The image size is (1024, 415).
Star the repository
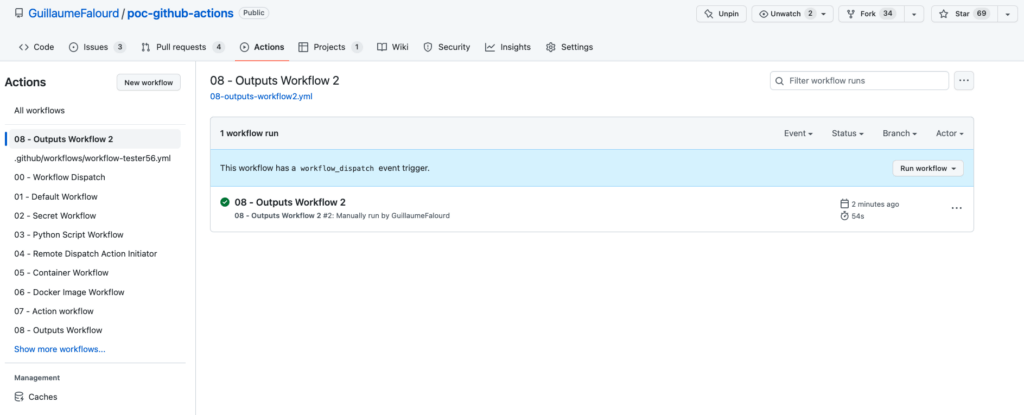tap(964, 14)
